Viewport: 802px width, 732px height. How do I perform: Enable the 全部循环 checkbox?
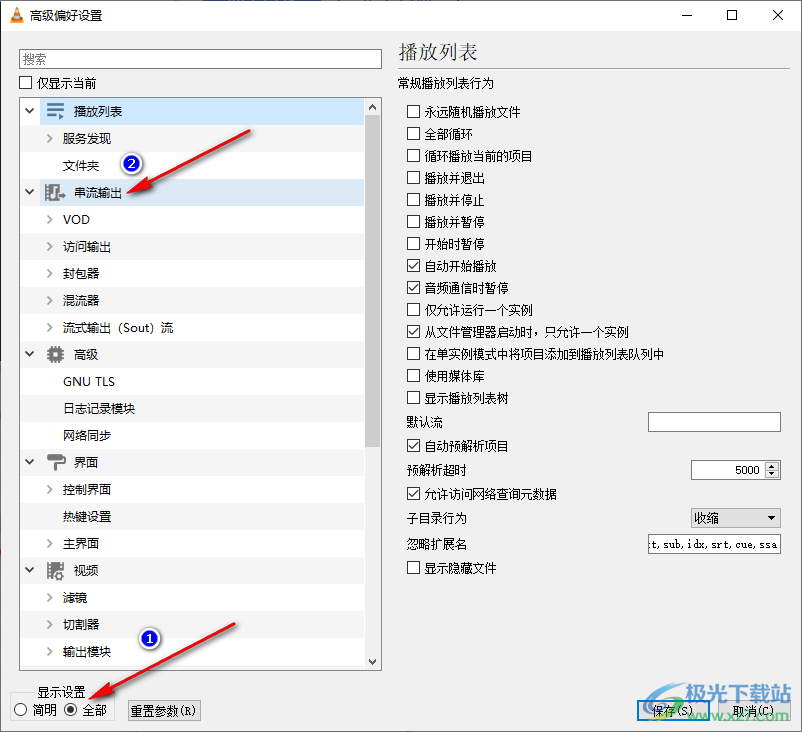[414, 134]
